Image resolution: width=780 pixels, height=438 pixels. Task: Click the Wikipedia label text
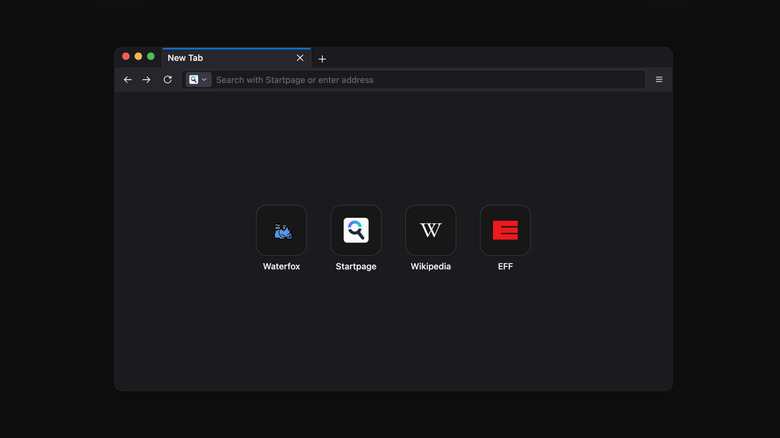(431, 266)
